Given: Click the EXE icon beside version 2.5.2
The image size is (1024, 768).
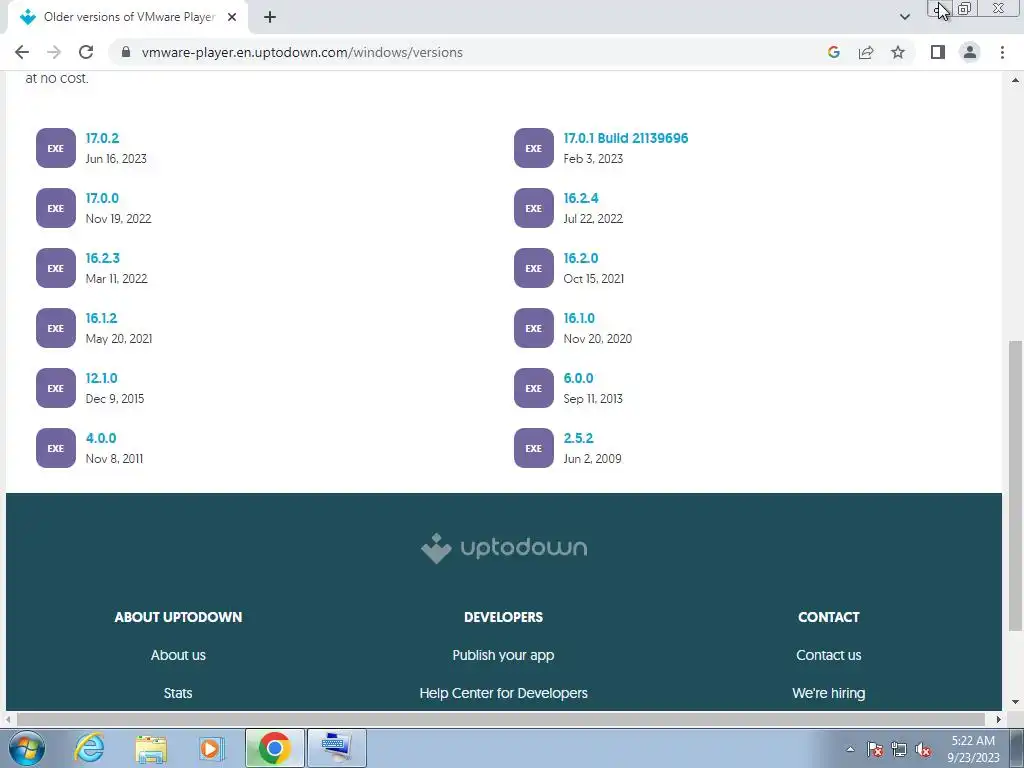Looking at the screenshot, I should point(534,449).
